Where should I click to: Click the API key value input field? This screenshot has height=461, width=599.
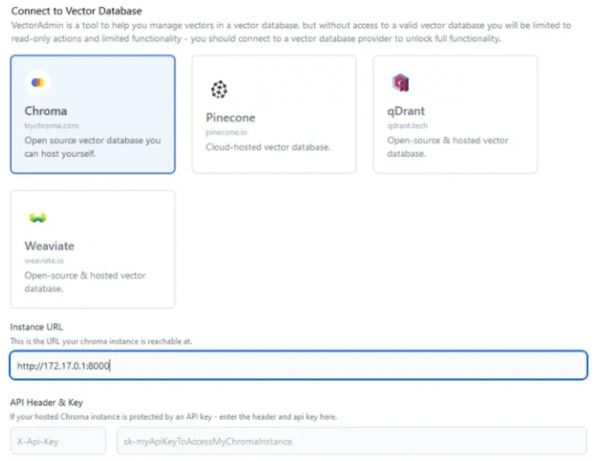tap(351, 441)
